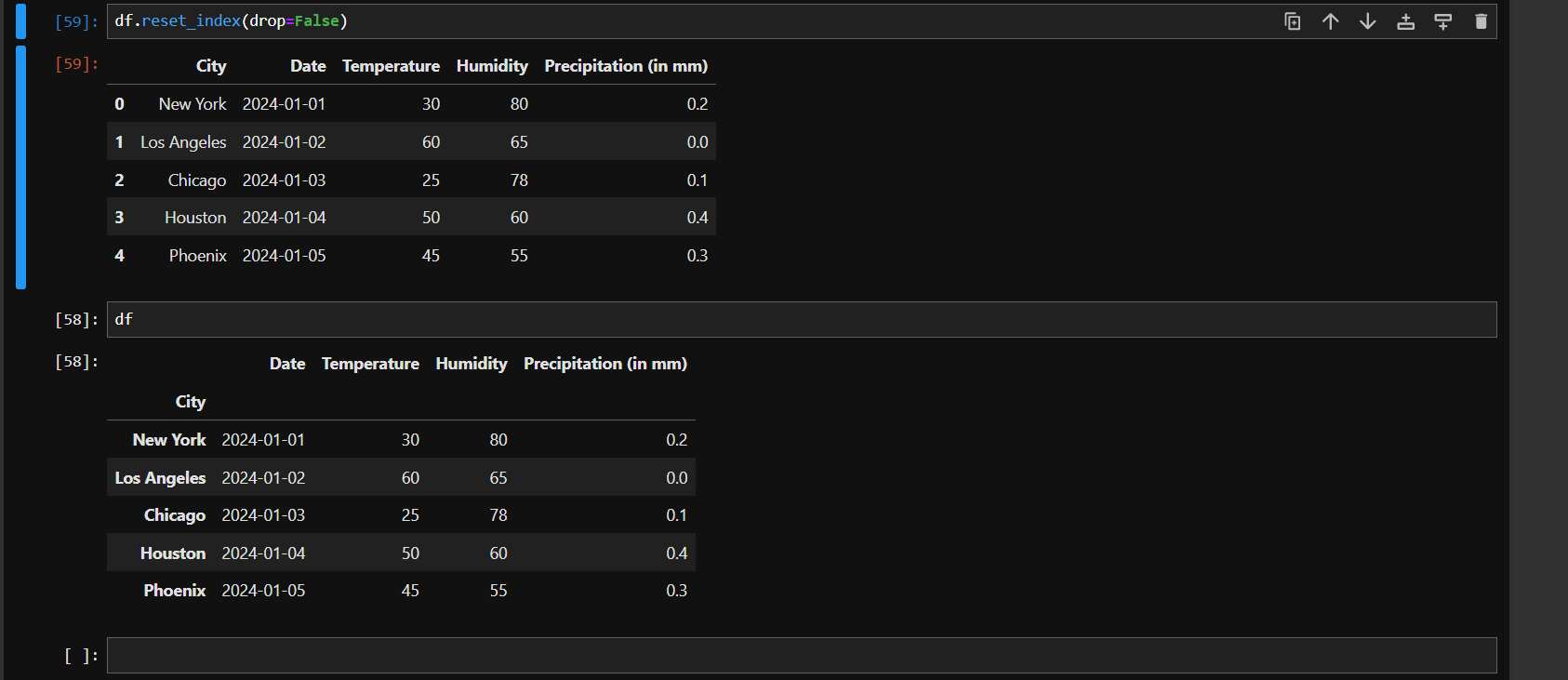Select the Temperature column header in first table
The height and width of the screenshot is (680, 1568).
[391, 66]
